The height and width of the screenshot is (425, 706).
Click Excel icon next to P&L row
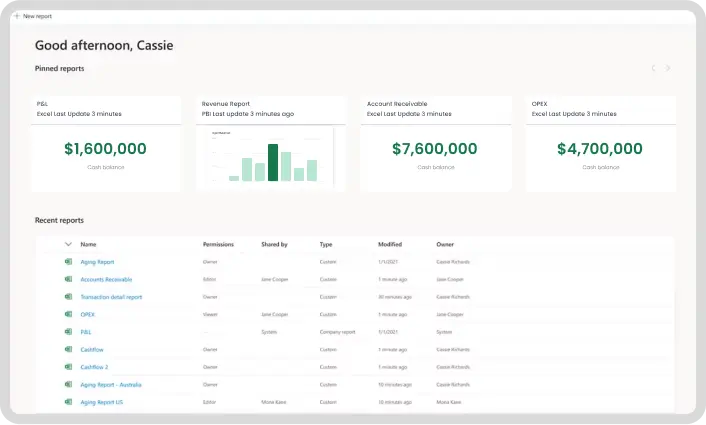(68, 332)
